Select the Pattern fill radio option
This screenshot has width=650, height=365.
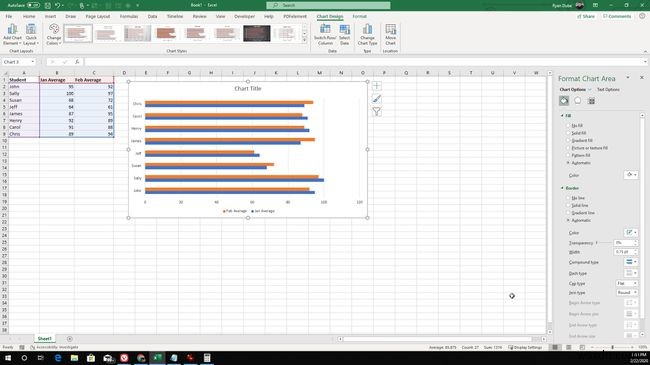pyautogui.click(x=568, y=155)
